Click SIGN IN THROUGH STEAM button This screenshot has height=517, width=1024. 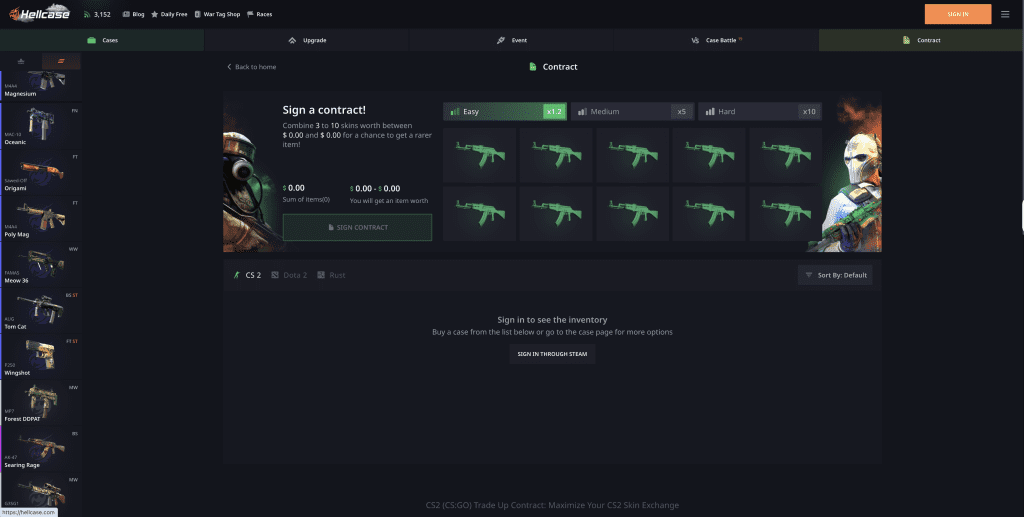[x=552, y=354]
